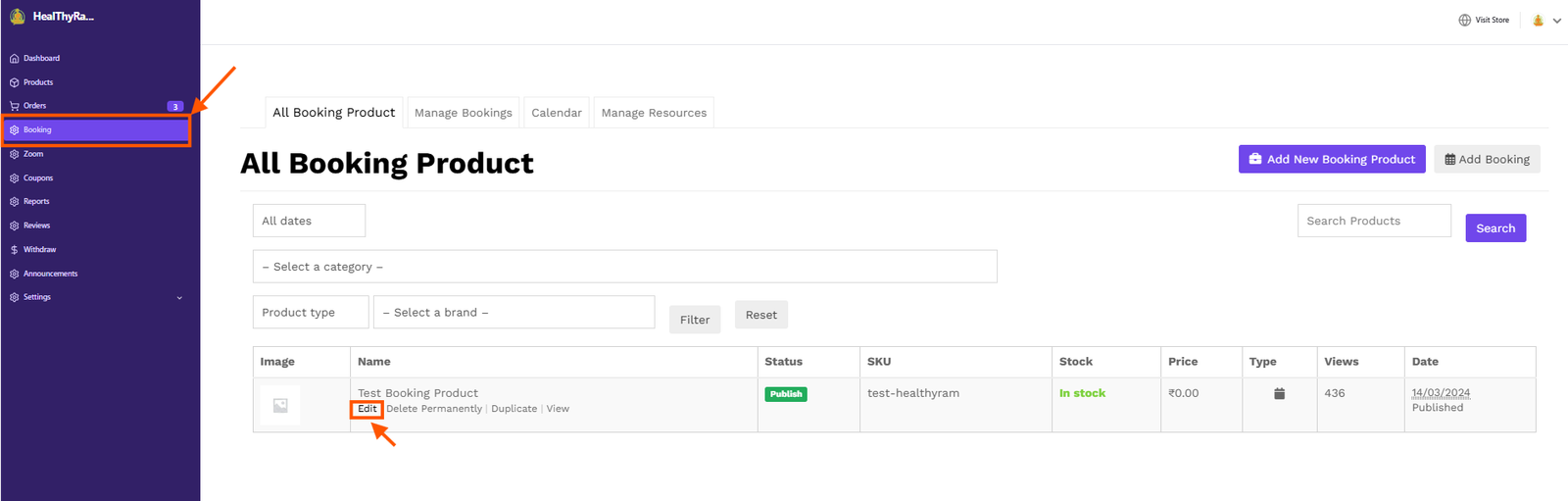
Task: Click the Settings icon in sidebar
Action: click(x=14, y=297)
